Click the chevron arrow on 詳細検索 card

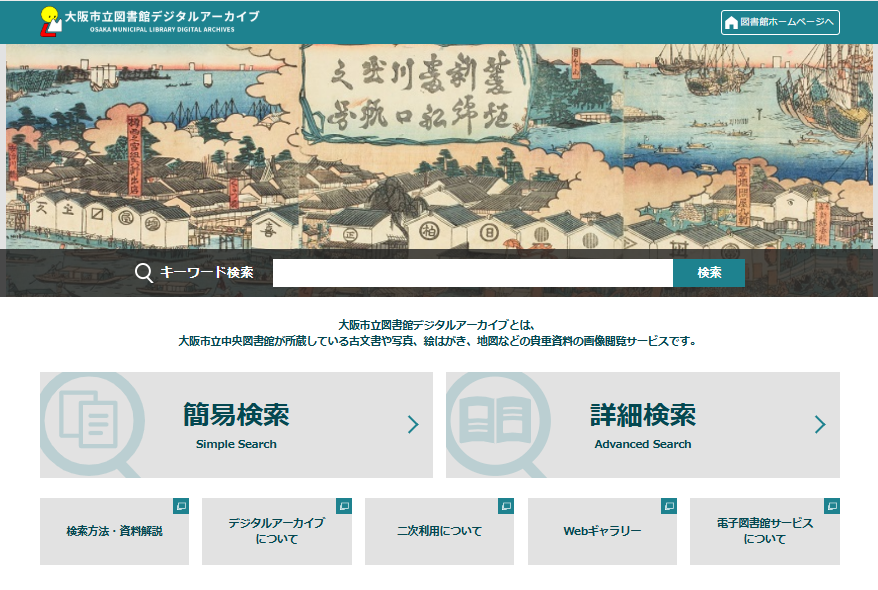[x=820, y=424]
